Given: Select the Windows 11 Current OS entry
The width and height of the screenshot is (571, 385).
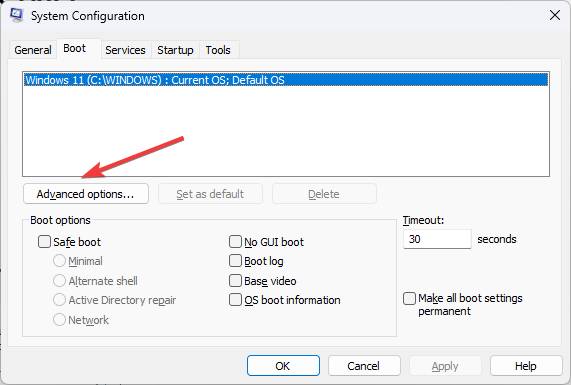Looking at the screenshot, I should tap(286, 80).
